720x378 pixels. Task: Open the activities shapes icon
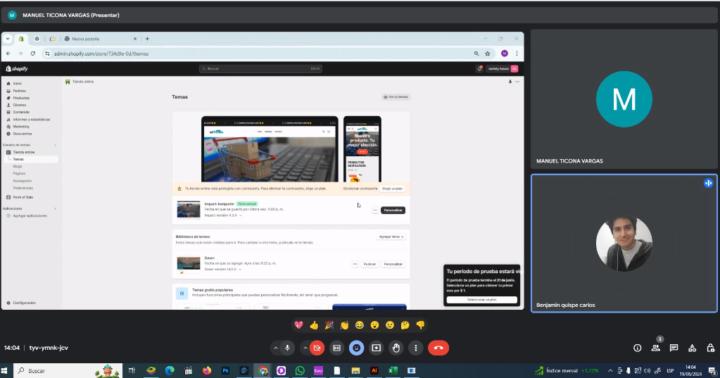[692, 348]
